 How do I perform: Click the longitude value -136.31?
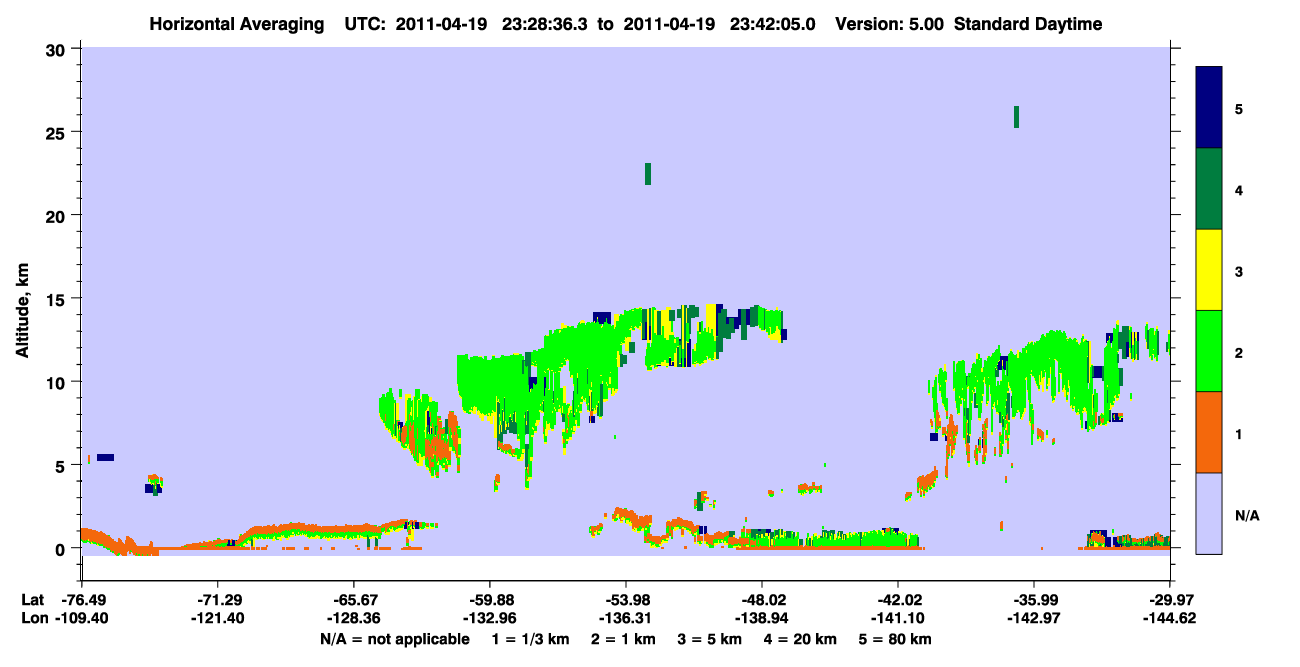(x=626, y=619)
